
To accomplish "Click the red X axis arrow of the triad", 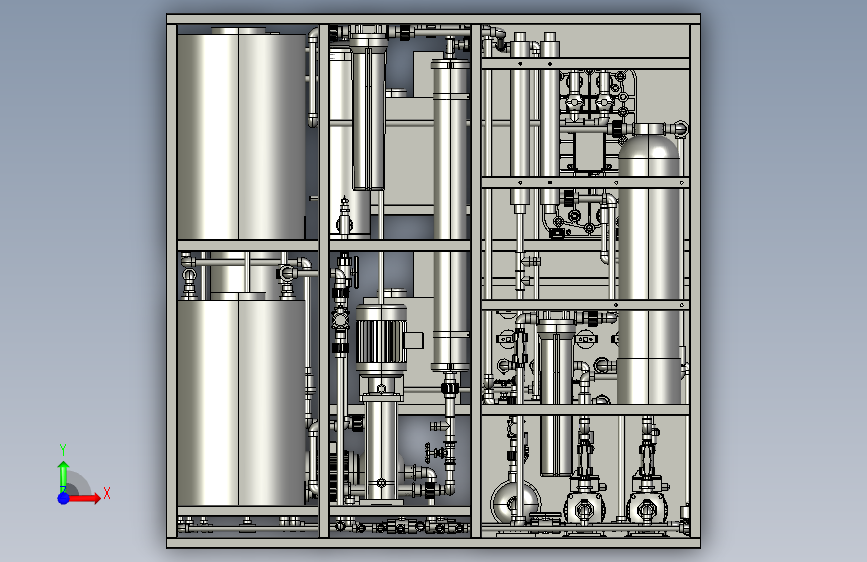I will point(85,498).
